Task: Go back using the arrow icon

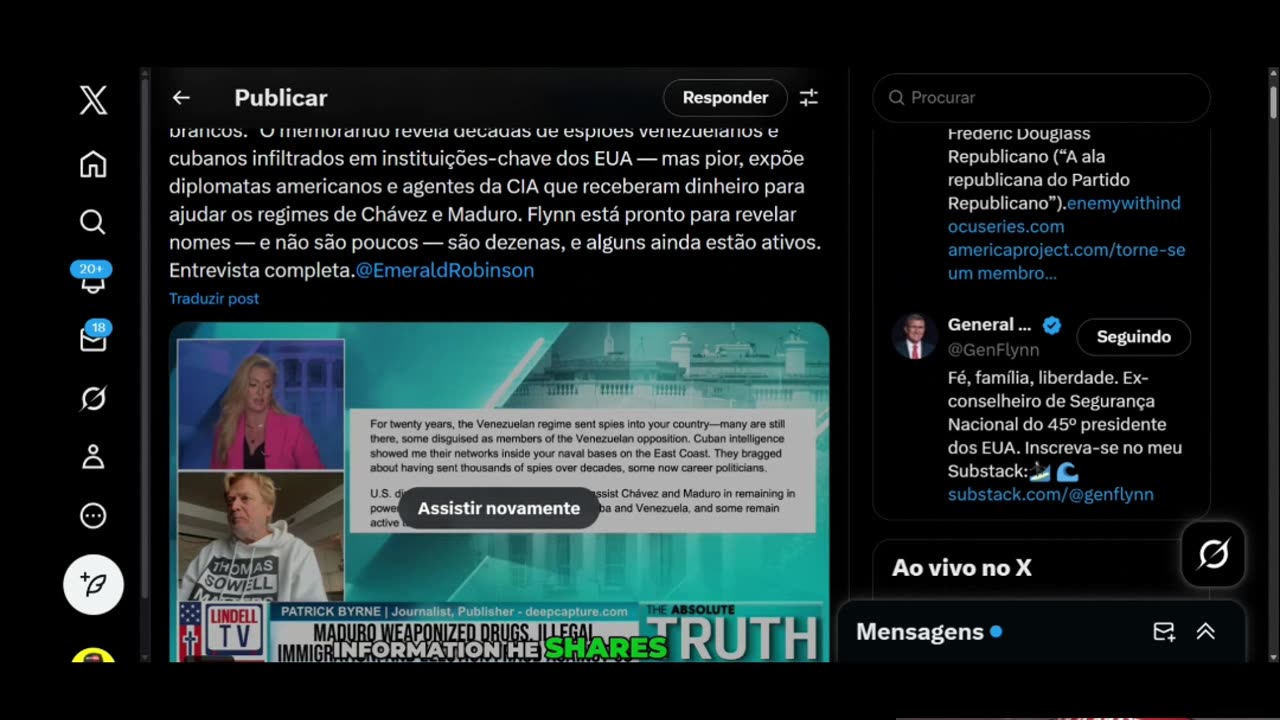Action: pos(181,98)
